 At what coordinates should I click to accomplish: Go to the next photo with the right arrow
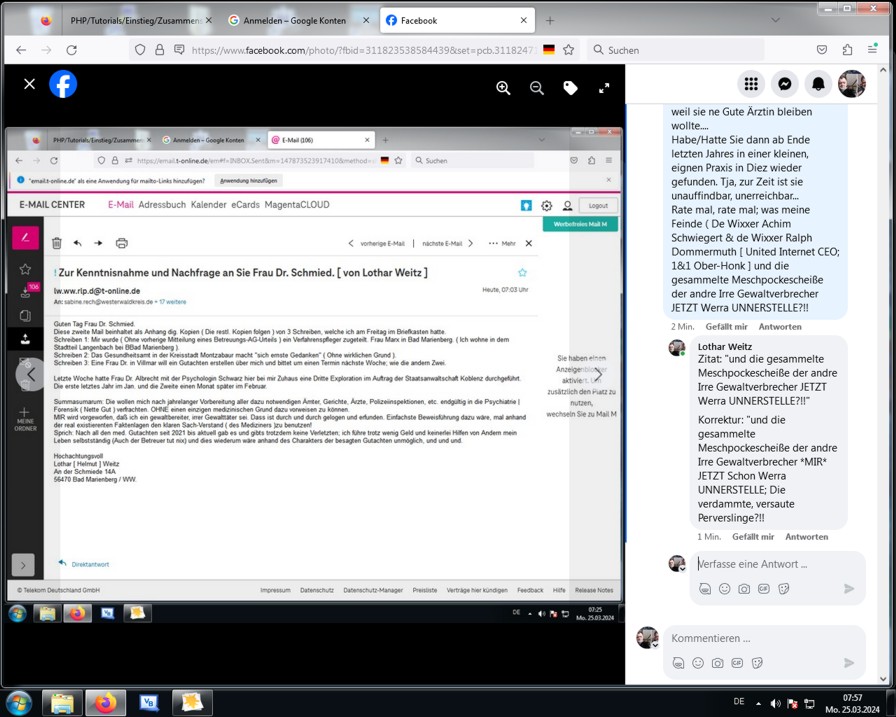click(x=597, y=374)
